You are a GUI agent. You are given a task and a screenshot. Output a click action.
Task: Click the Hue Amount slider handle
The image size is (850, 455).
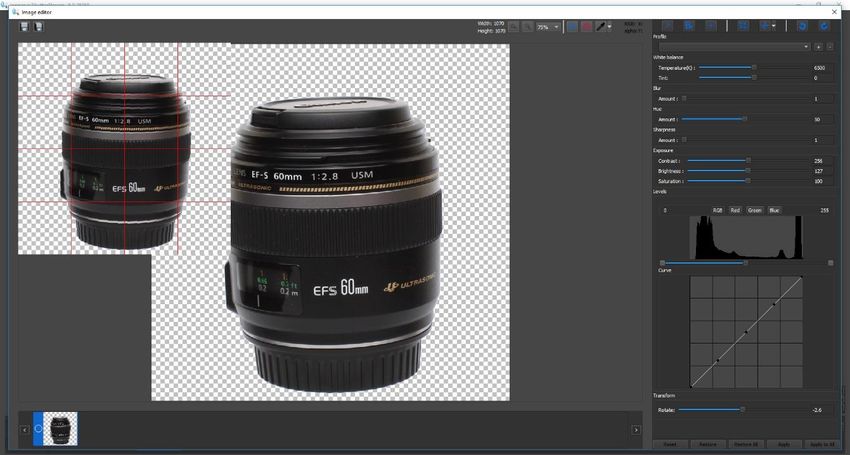[744, 119]
